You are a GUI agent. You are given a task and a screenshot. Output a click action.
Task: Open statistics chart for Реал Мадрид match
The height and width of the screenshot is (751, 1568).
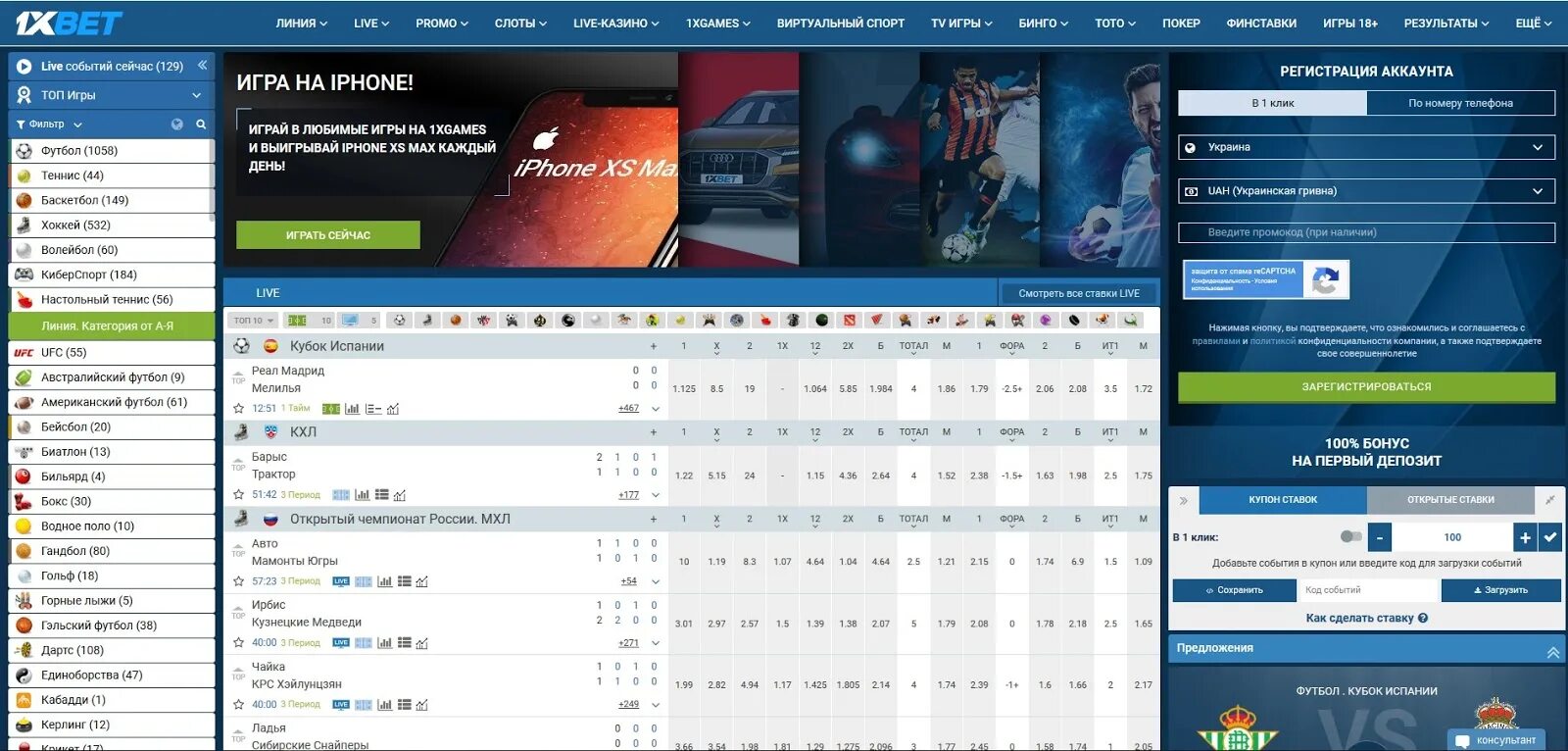pyautogui.click(x=352, y=409)
